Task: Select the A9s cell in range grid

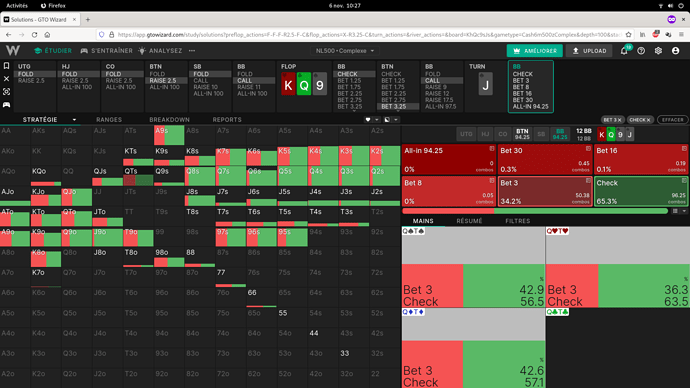Action: [169, 135]
